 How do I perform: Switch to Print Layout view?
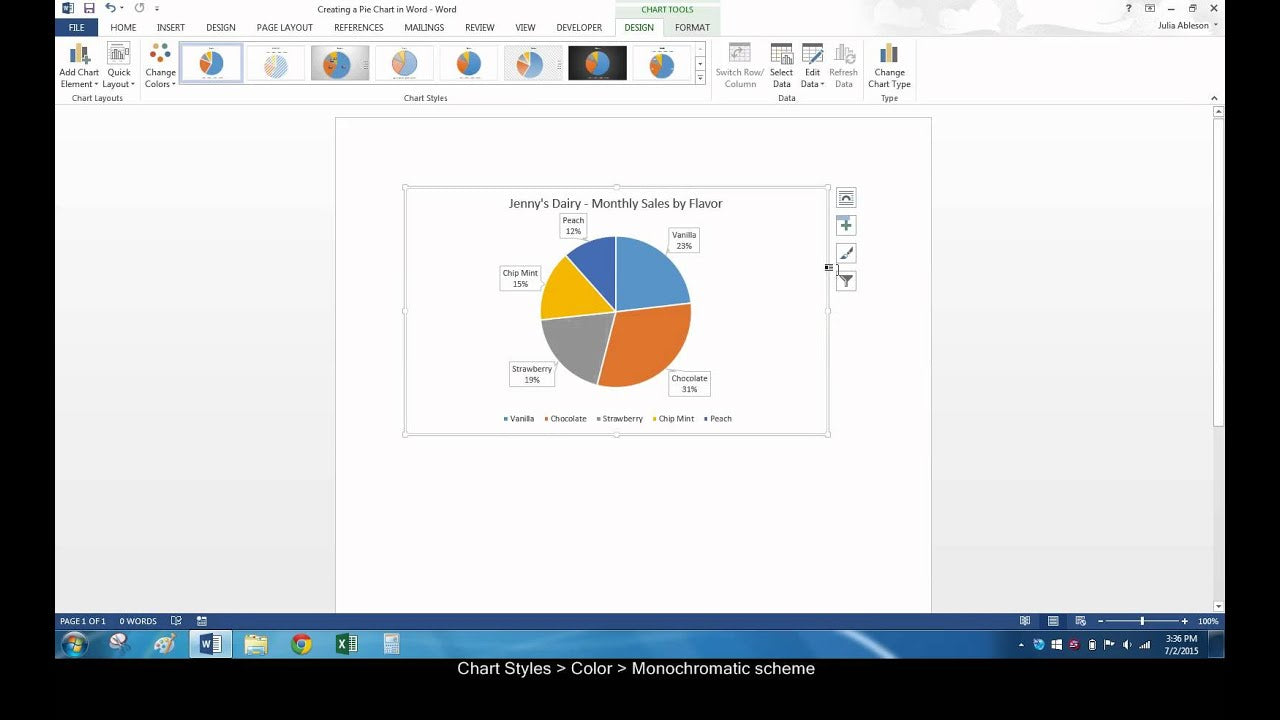(x=1053, y=621)
